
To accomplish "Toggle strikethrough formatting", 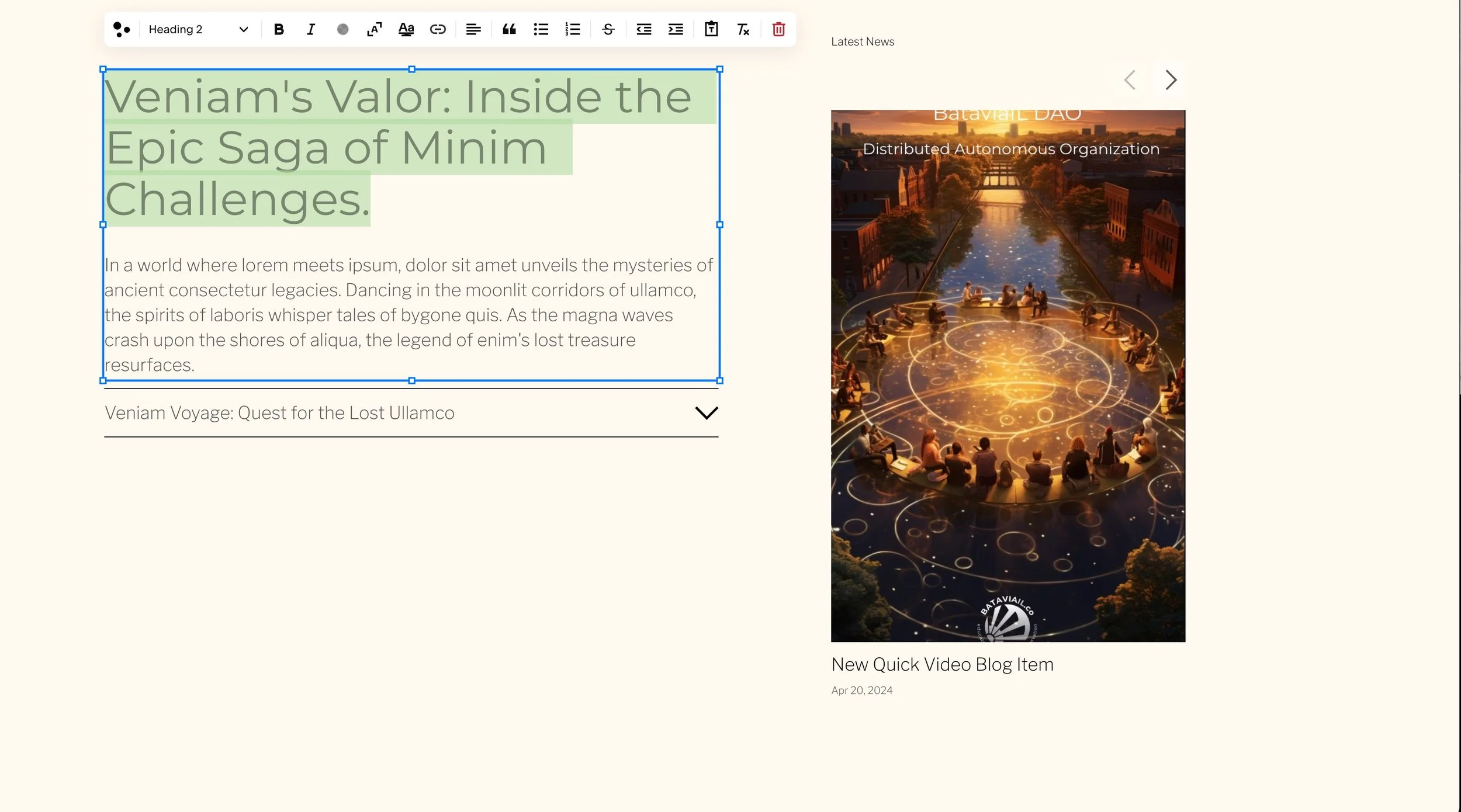I will pos(608,29).
